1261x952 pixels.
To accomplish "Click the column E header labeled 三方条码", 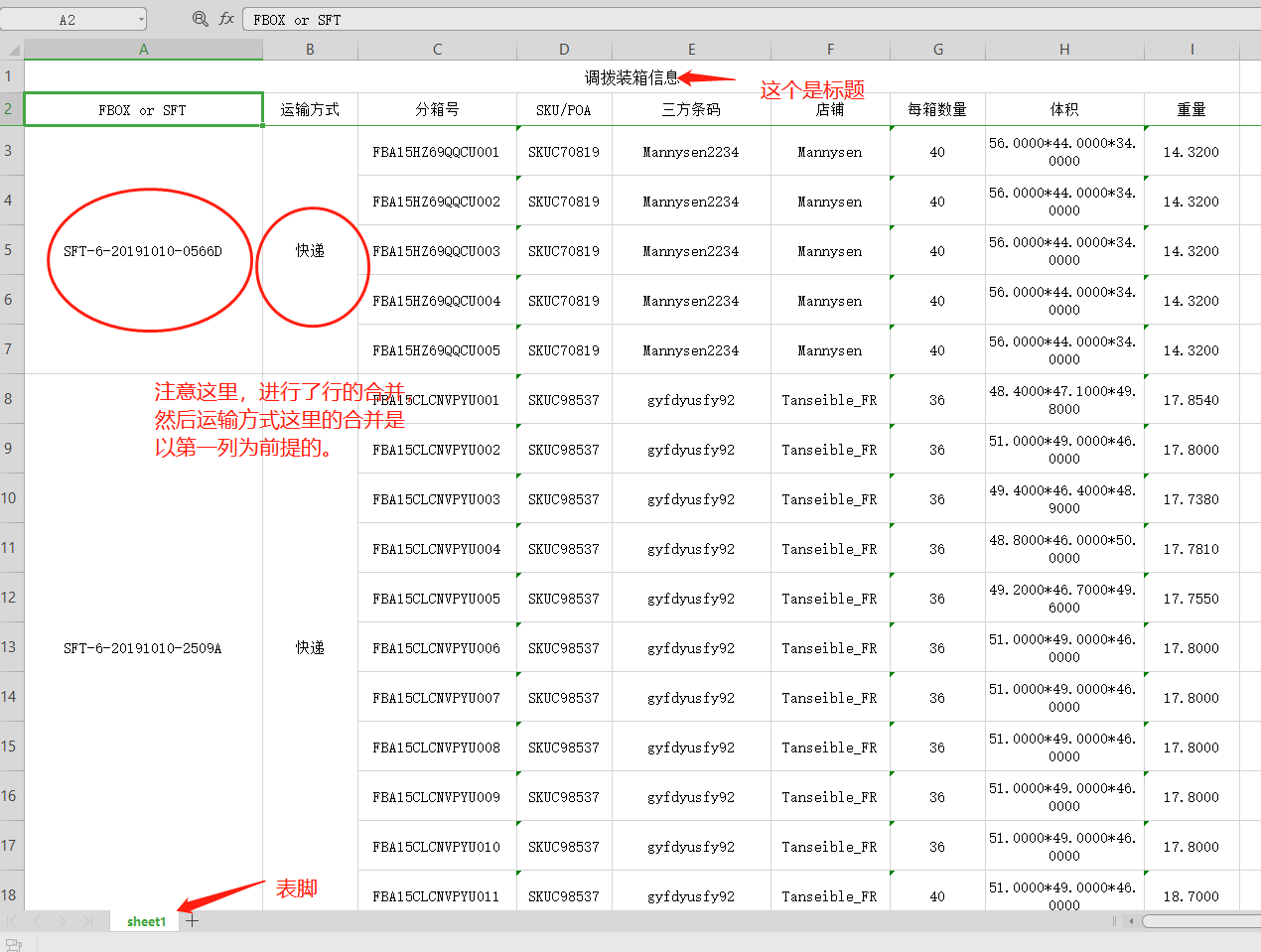I will pyautogui.click(x=691, y=48).
